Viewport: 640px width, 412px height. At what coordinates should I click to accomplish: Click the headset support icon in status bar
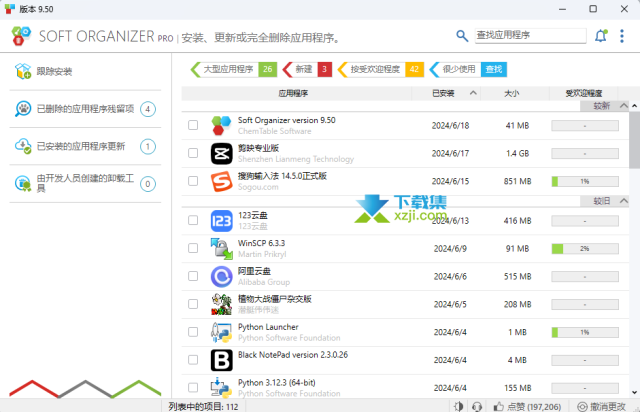coord(477,406)
